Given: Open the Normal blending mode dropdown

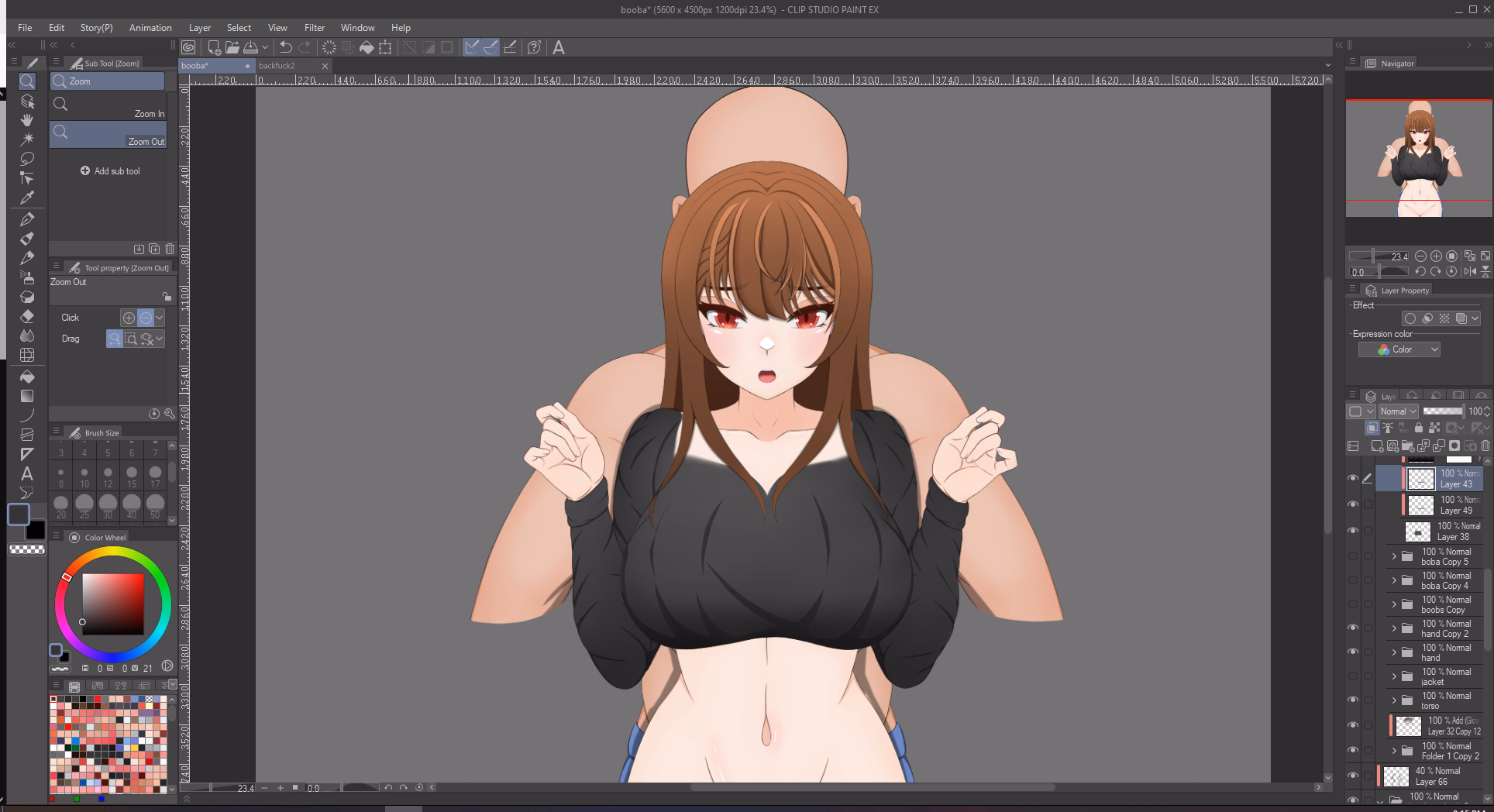Looking at the screenshot, I should pos(1398,411).
